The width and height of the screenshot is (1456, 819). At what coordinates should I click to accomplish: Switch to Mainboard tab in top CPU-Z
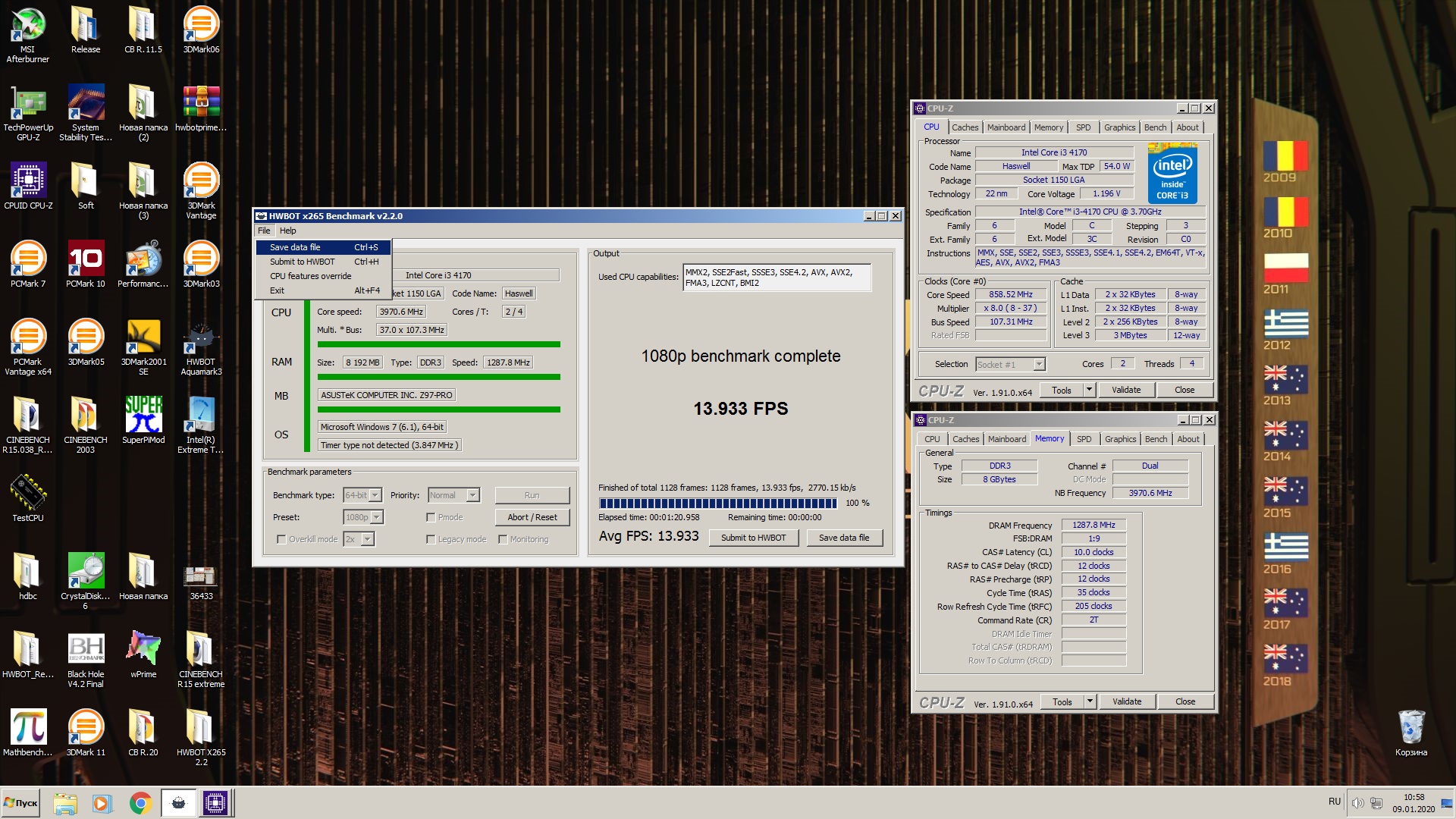[x=1006, y=127]
